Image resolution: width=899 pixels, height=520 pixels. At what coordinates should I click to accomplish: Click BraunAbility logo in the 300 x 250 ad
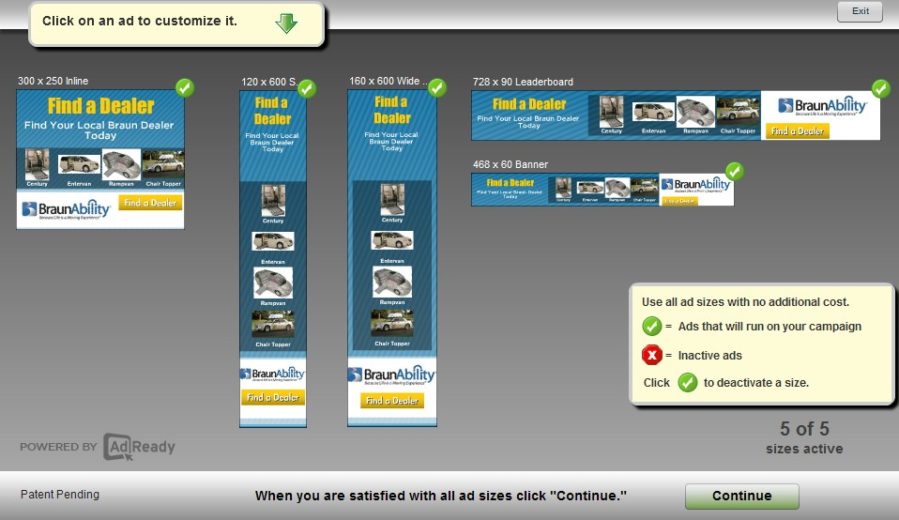(66, 210)
